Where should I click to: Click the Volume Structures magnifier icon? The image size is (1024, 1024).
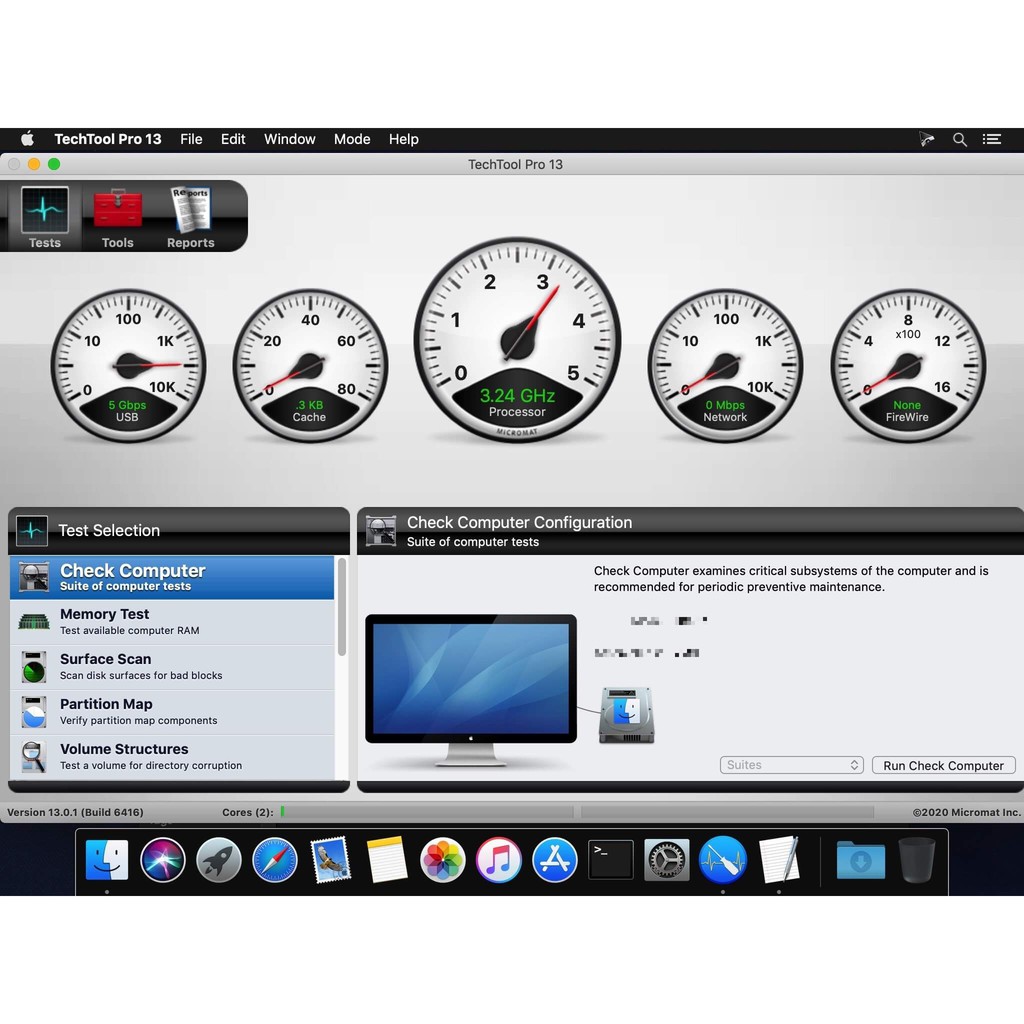tap(34, 757)
